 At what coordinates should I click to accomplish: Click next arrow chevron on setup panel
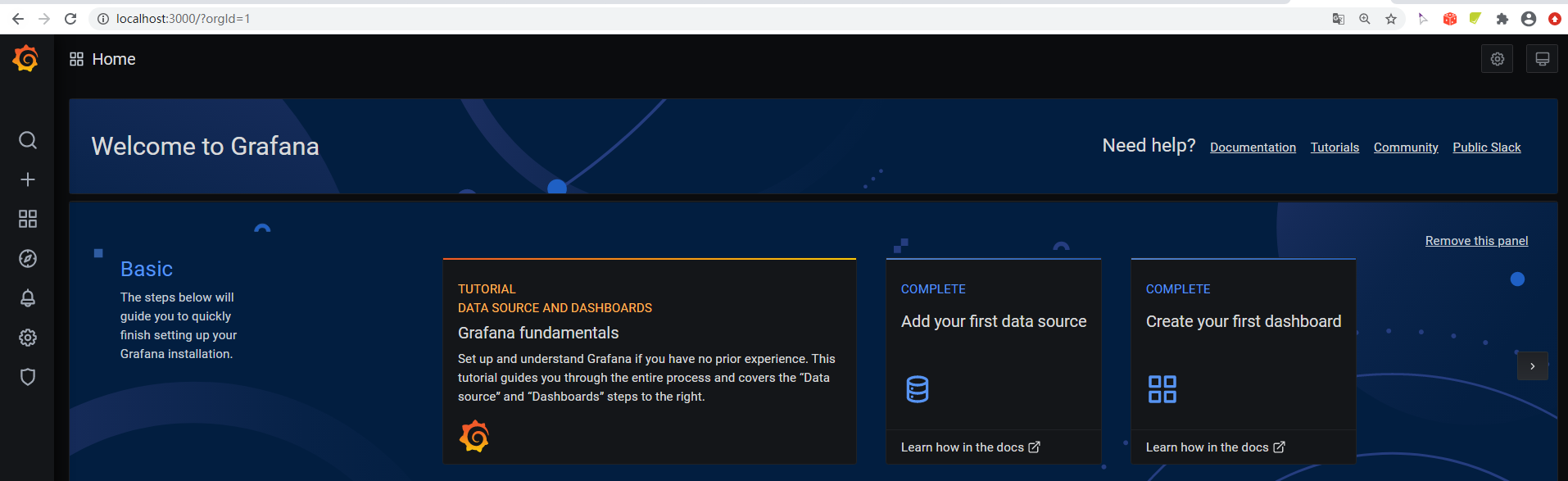(x=1532, y=366)
